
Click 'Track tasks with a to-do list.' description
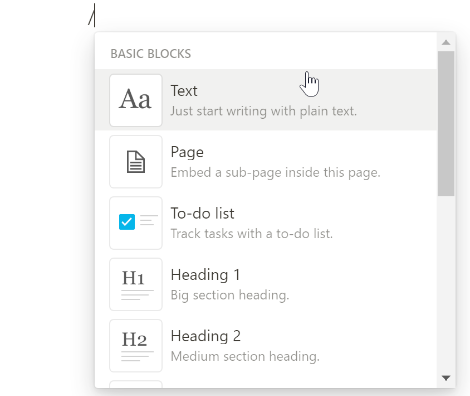coord(252,234)
